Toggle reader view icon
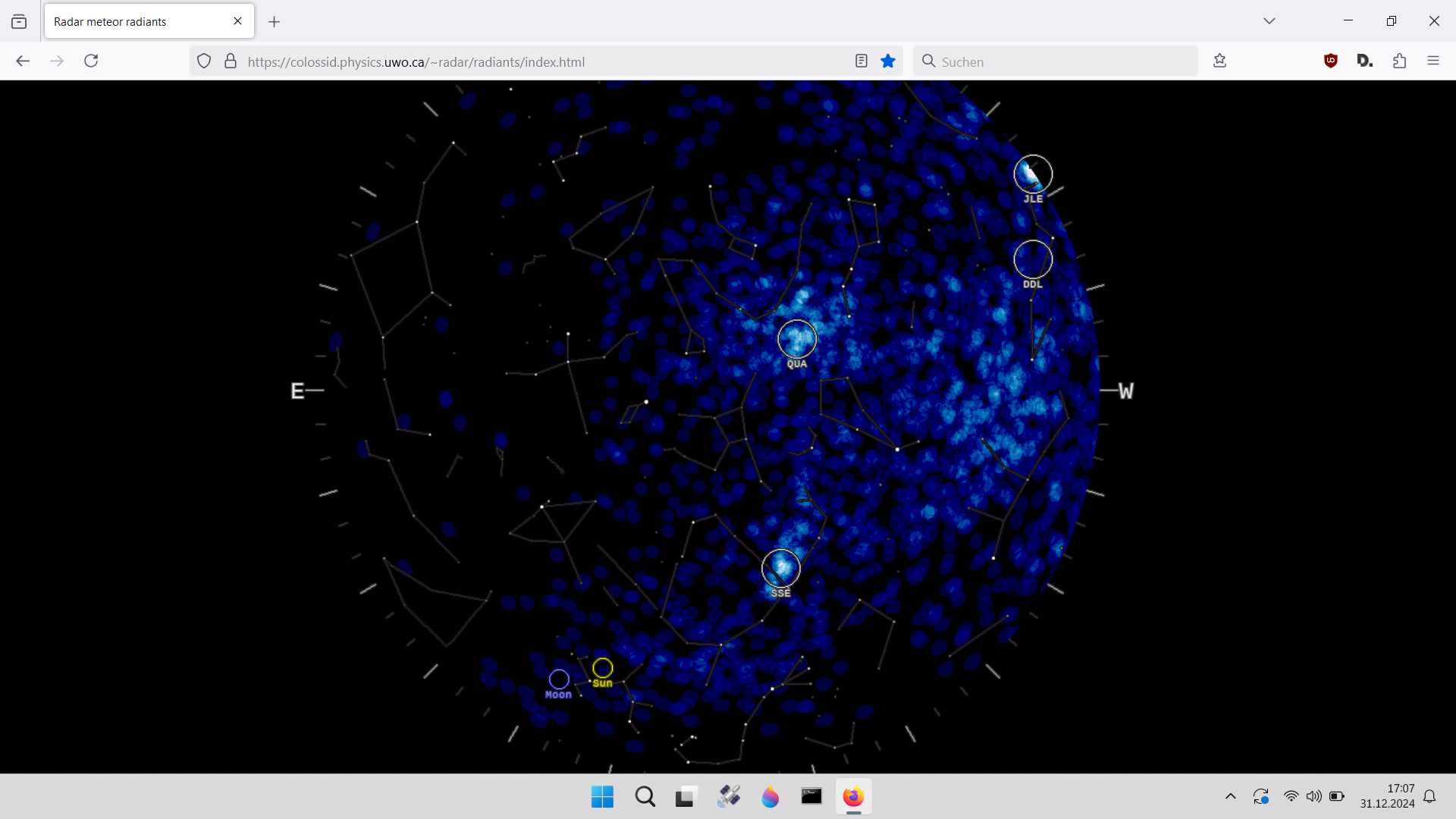1456x819 pixels. tap(861, 61)
